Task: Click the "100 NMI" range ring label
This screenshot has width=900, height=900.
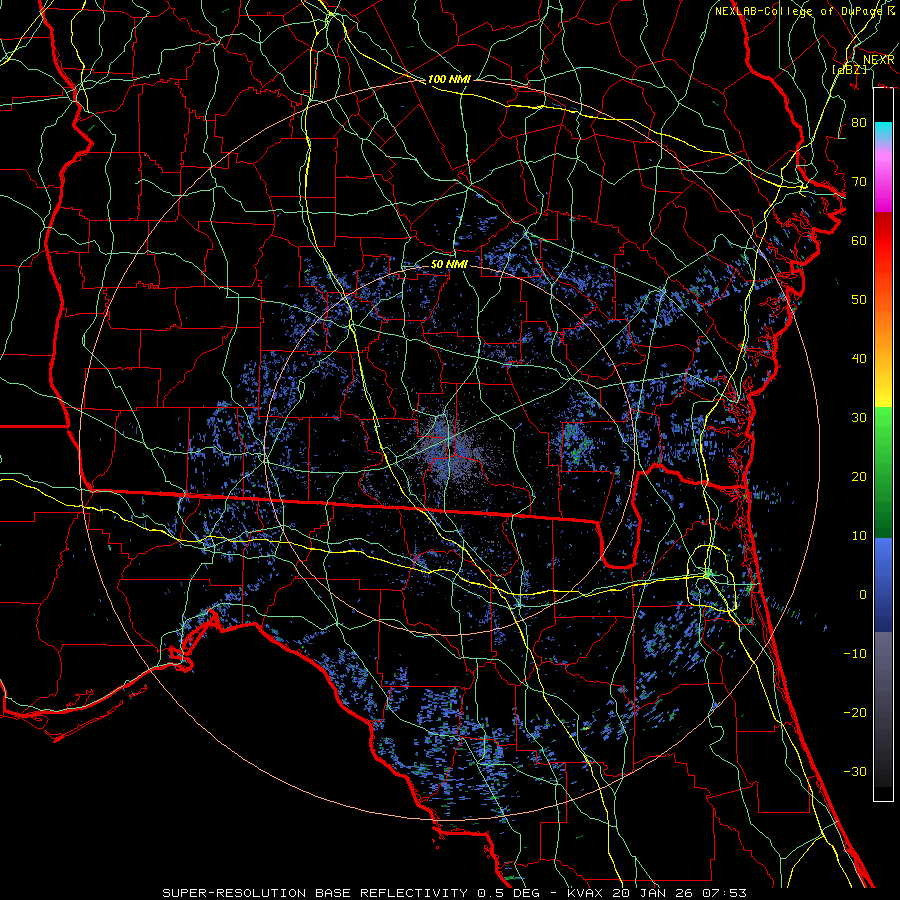Action: (449, 79)
